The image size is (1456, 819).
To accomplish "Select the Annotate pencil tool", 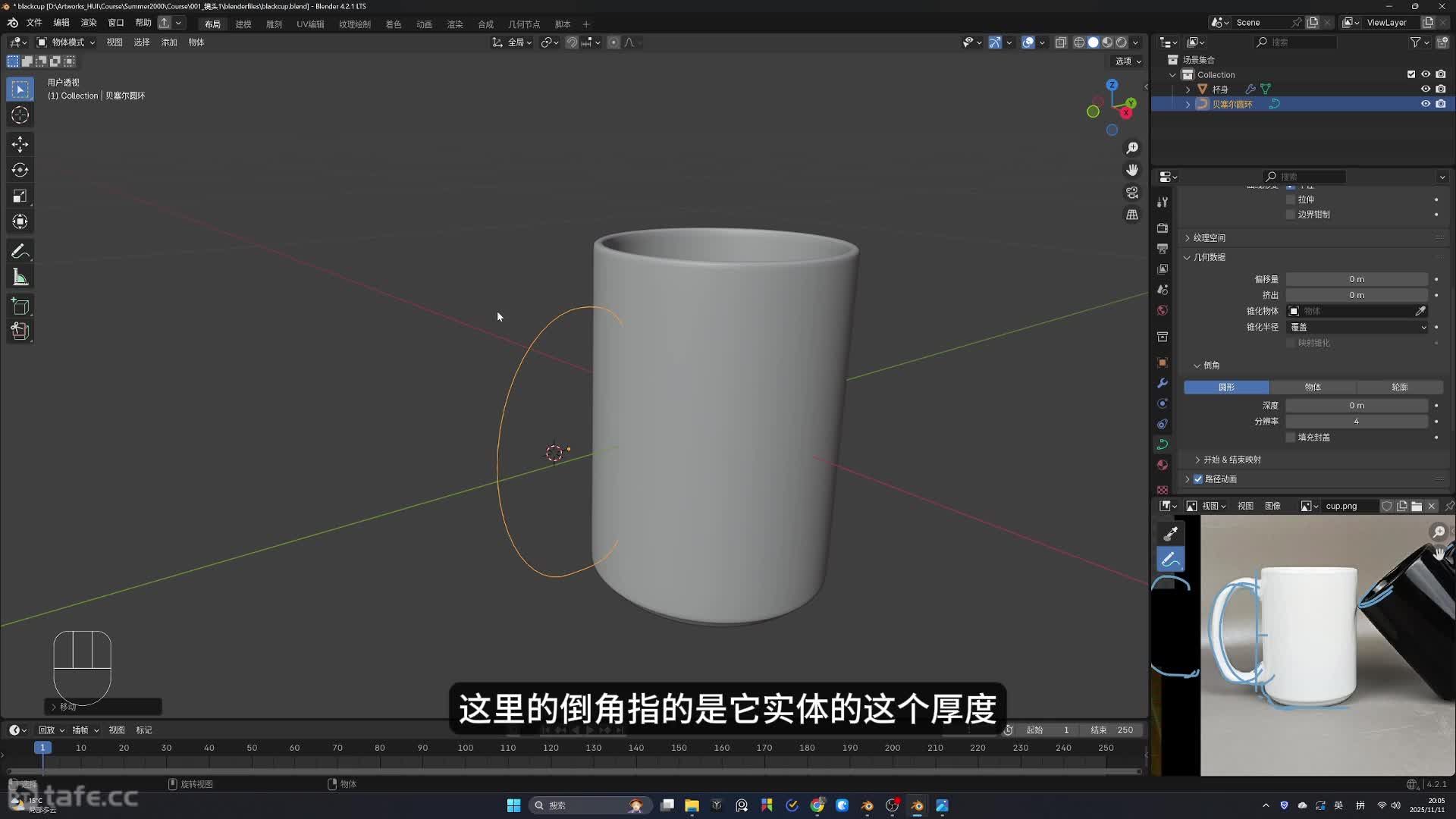I will click(20, 251).
